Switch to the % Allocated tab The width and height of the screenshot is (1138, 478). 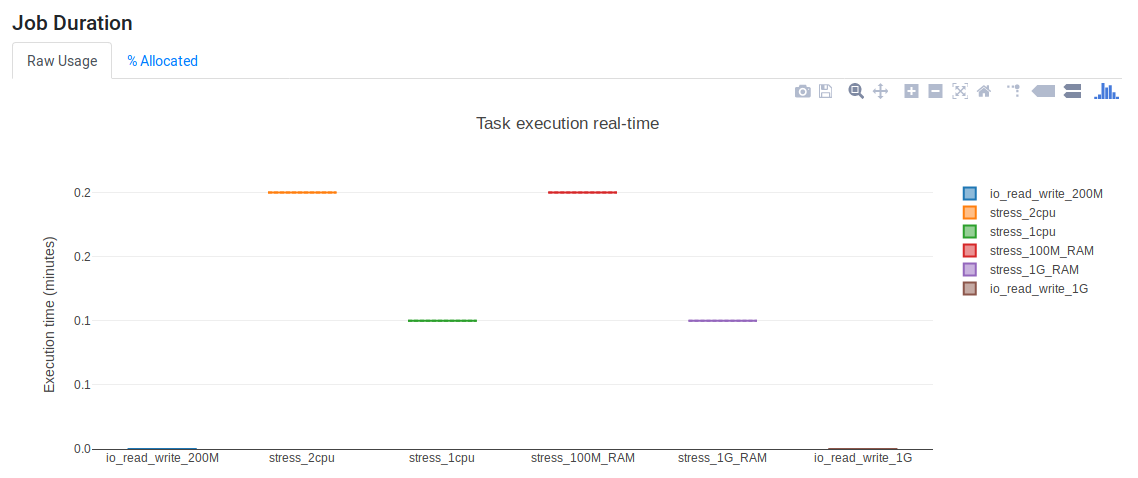[162, 61]
